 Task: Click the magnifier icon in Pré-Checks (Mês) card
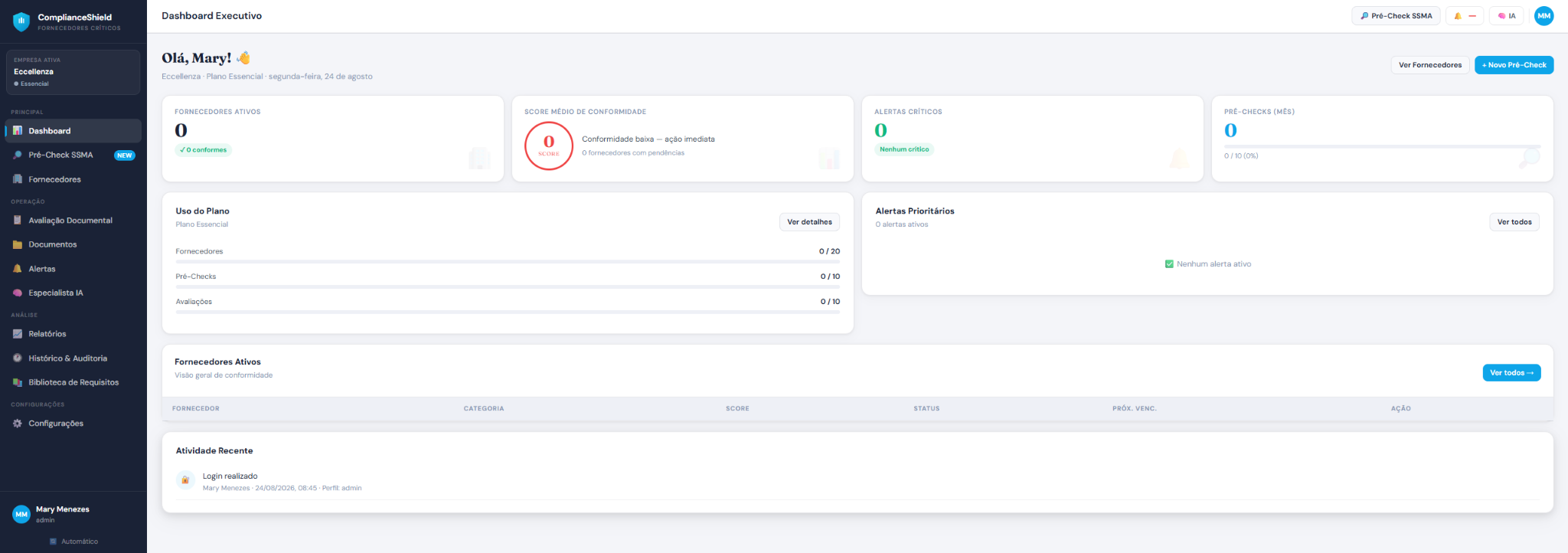[x=1529, y=158]
